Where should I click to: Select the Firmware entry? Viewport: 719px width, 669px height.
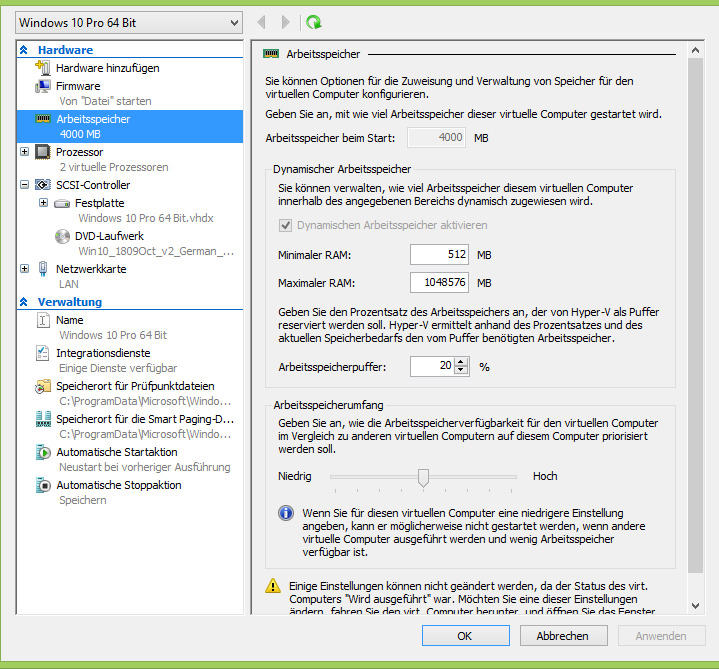point(78,86)
